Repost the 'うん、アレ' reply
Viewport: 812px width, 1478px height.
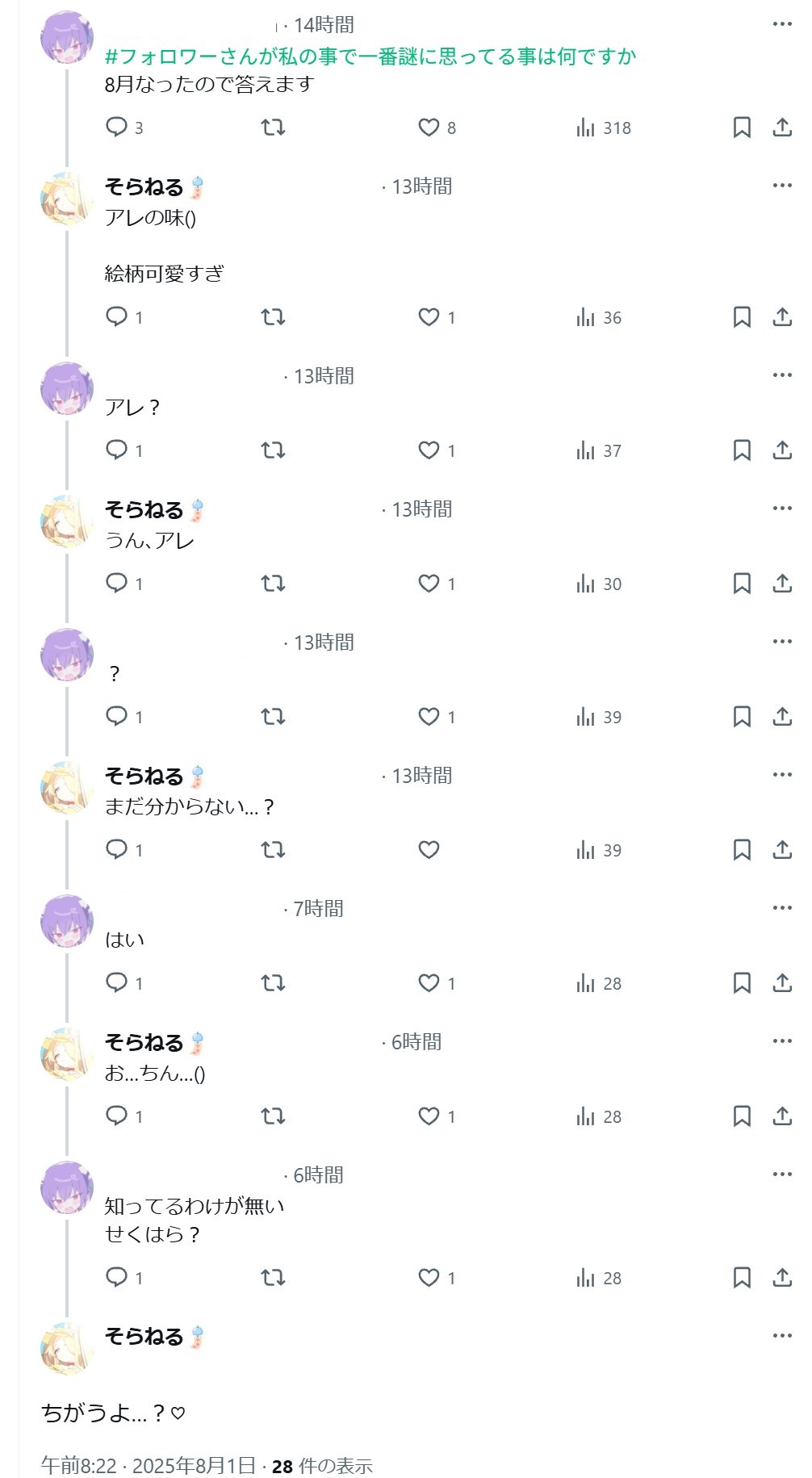click(x=274, y=584)
